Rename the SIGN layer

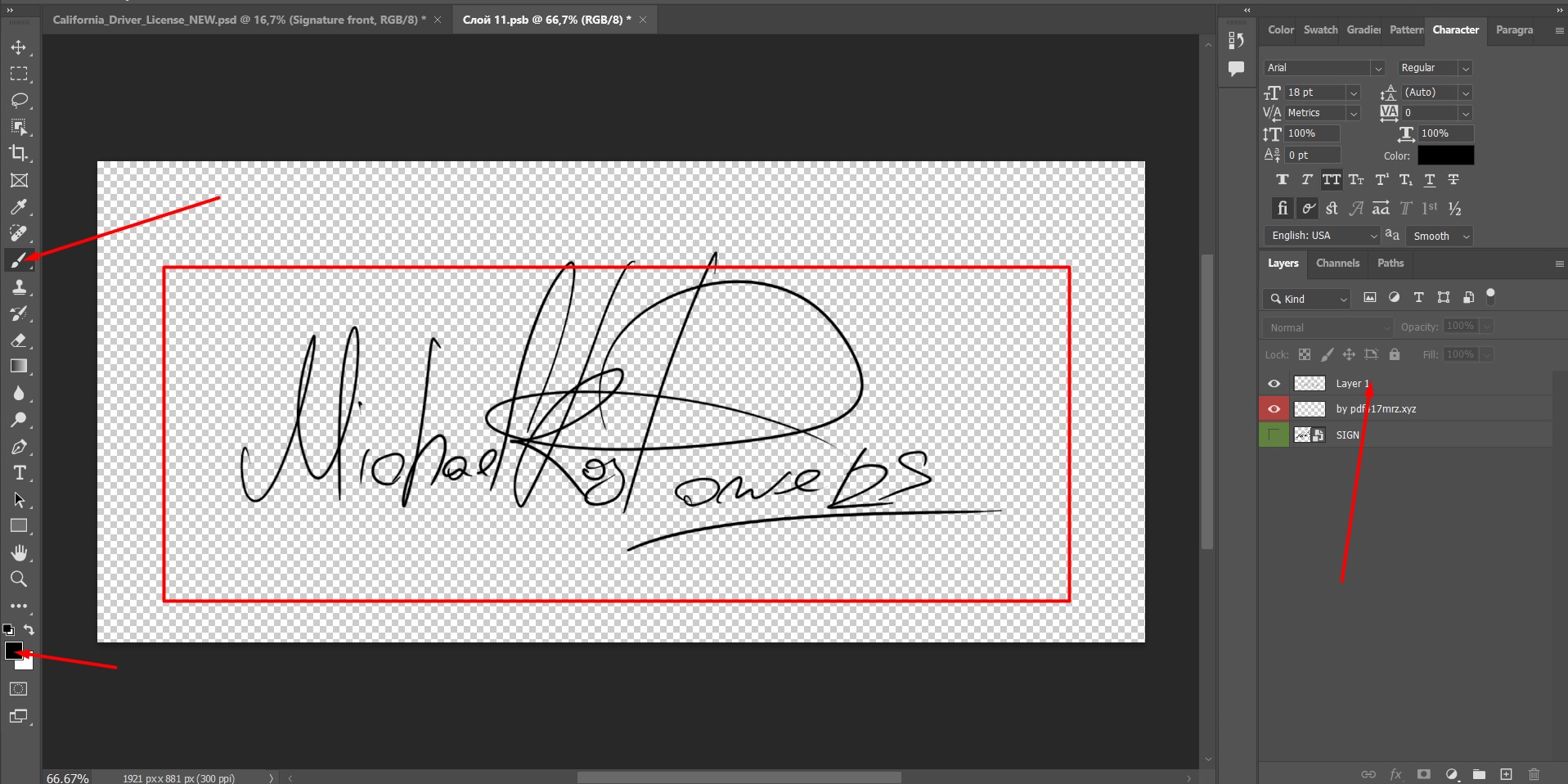click(x=1346, y=435)
